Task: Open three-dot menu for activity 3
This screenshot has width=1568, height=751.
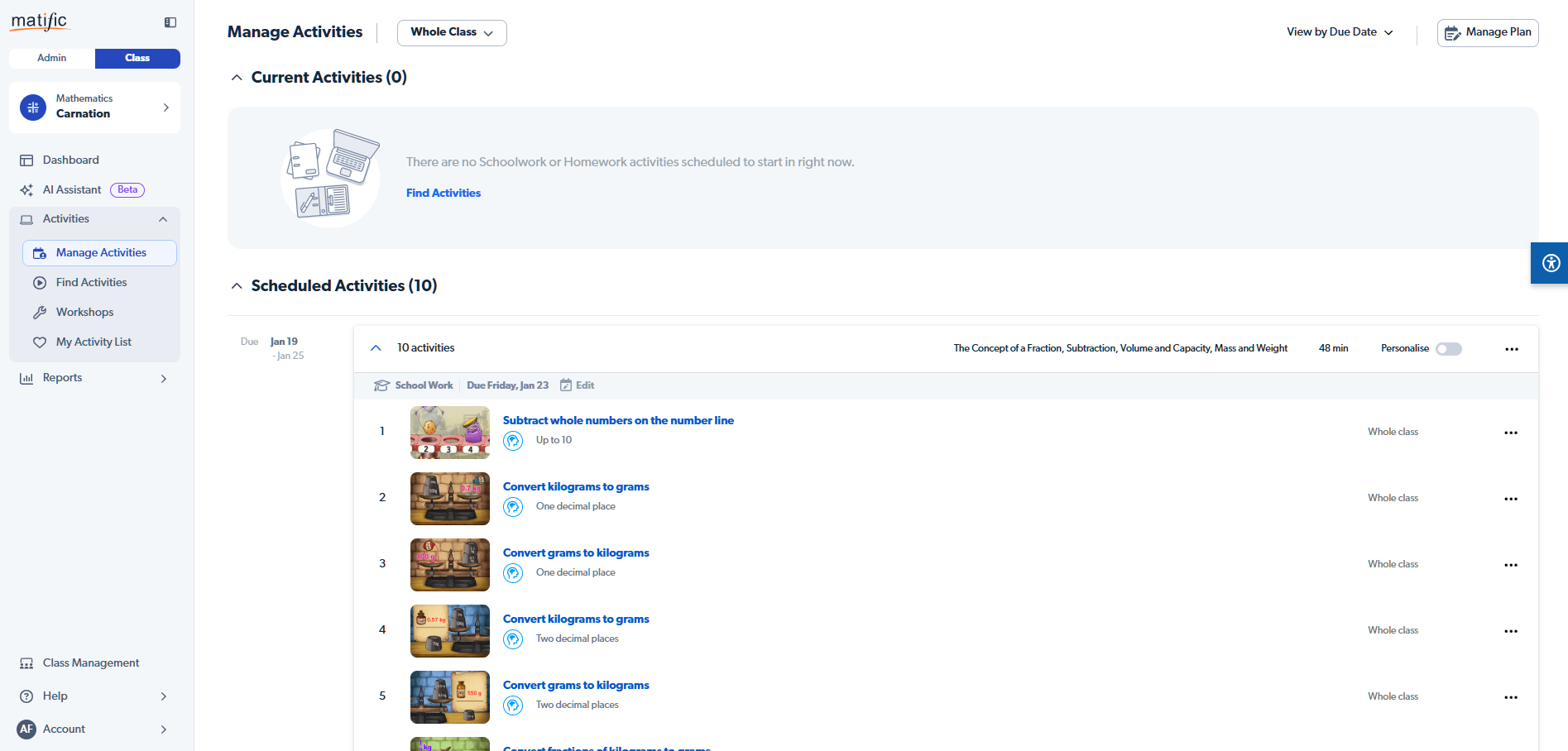Action: 1510,565
